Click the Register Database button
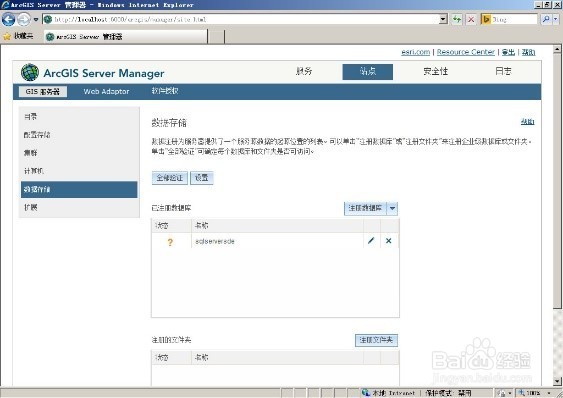Viewport: 563px width, 398px height. [365, 208]
